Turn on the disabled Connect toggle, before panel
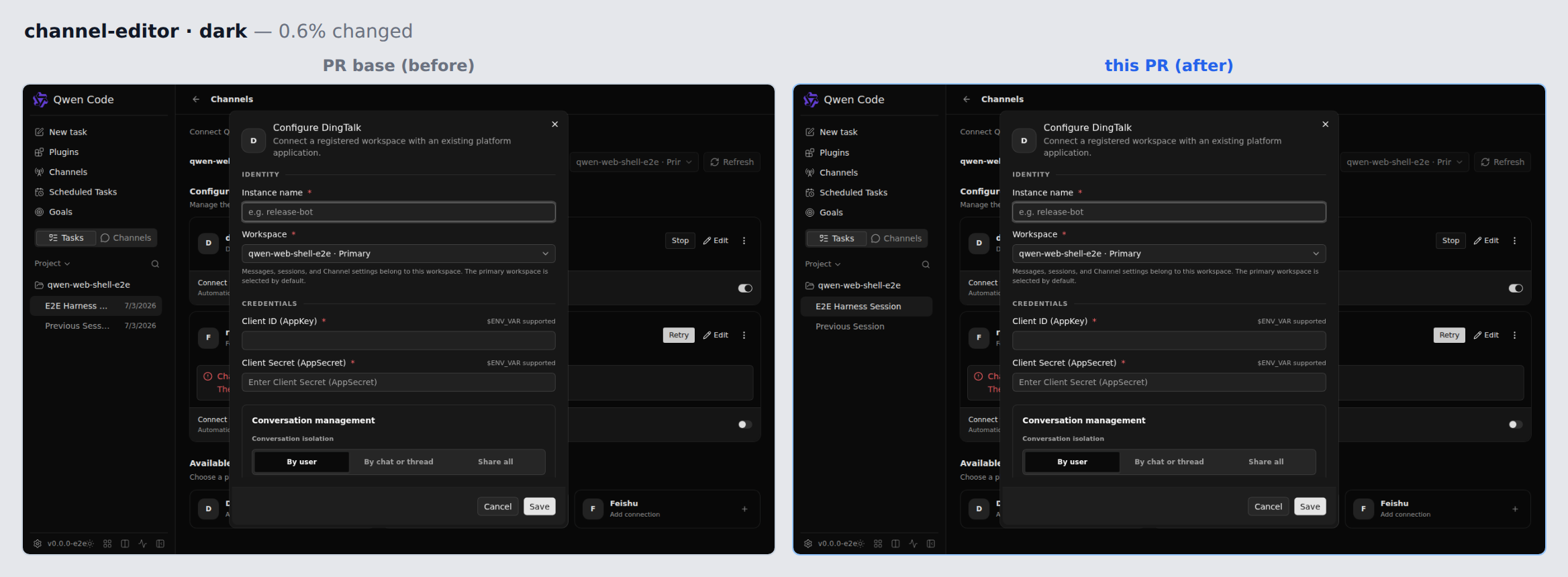The width and height of the screenshot is (1568, 577). click(745, 425)
